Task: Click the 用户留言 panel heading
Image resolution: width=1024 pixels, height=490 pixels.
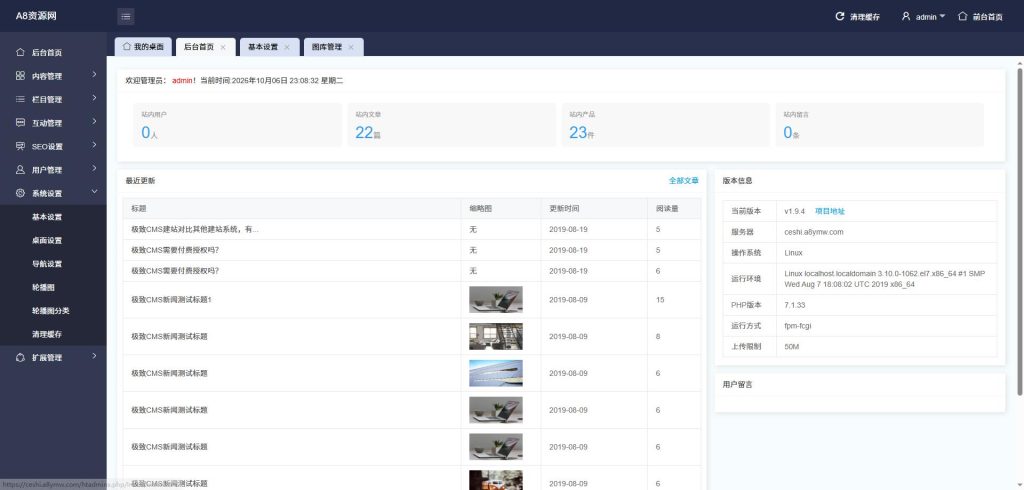Action: (x=737, y=385)
